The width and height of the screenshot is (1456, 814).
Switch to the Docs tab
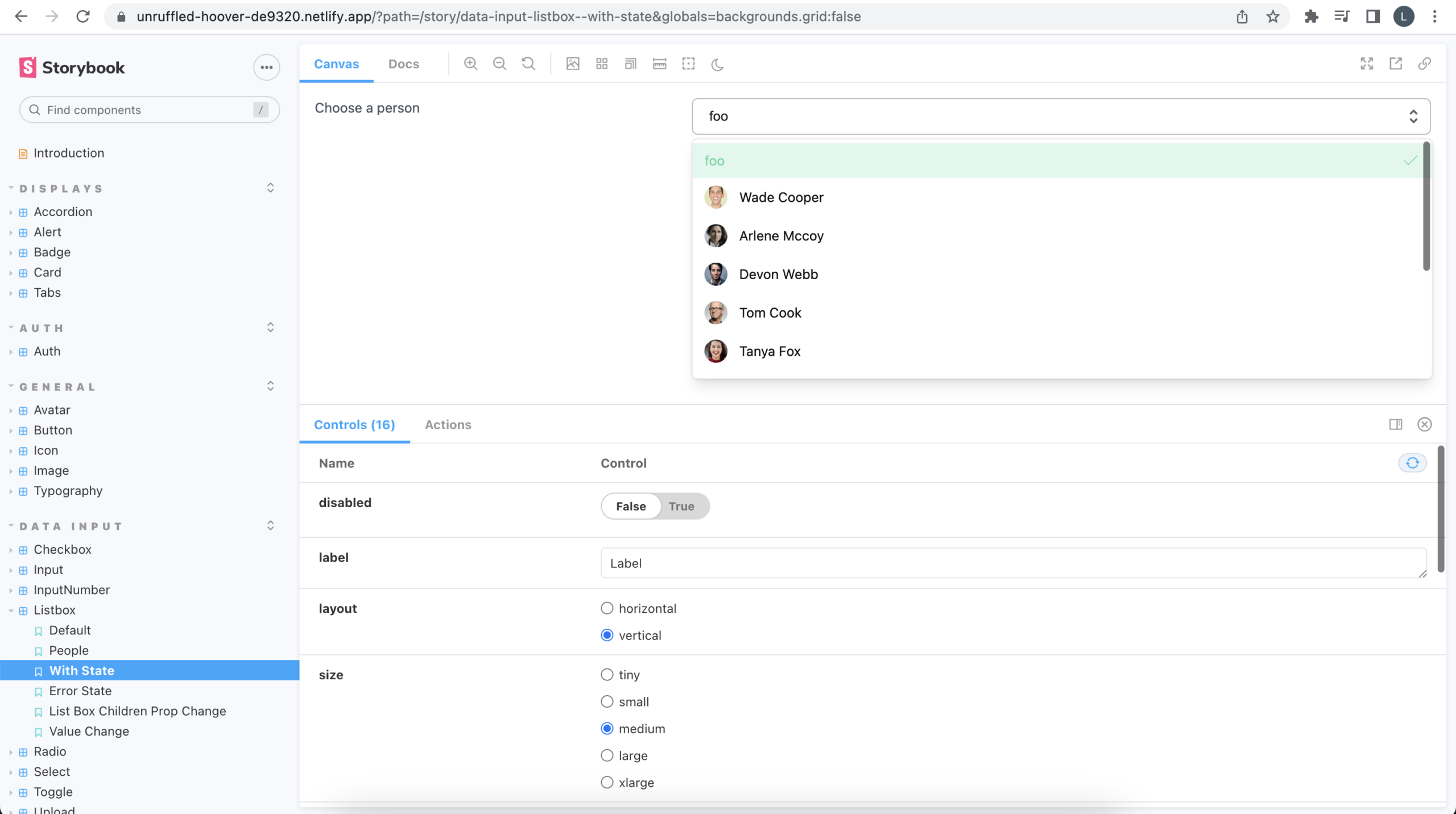403,64
